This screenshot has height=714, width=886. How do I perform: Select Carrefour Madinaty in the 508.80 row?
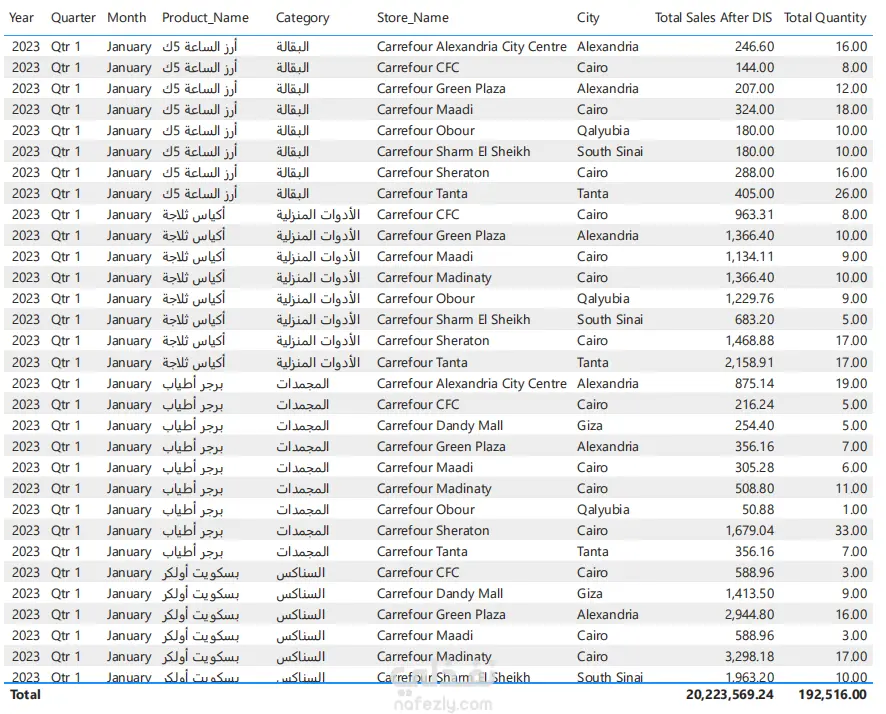434,488
